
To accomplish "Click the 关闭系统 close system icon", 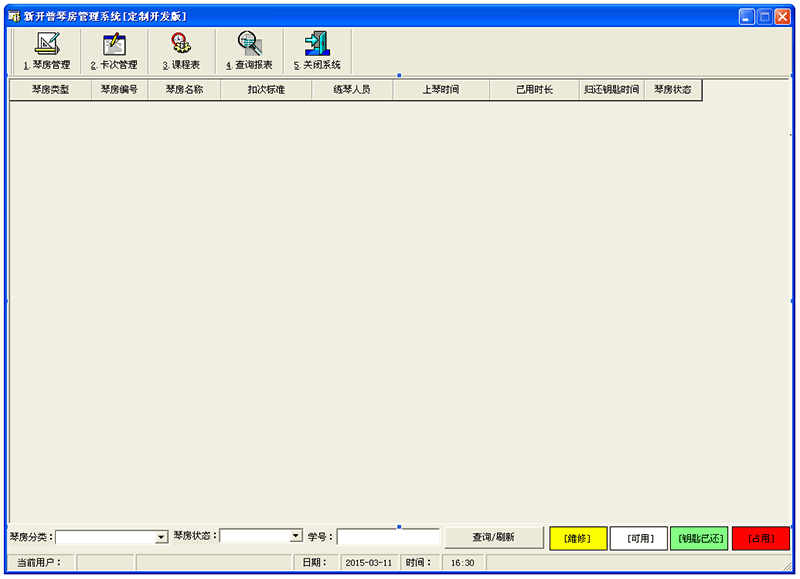I will point(317,50).
